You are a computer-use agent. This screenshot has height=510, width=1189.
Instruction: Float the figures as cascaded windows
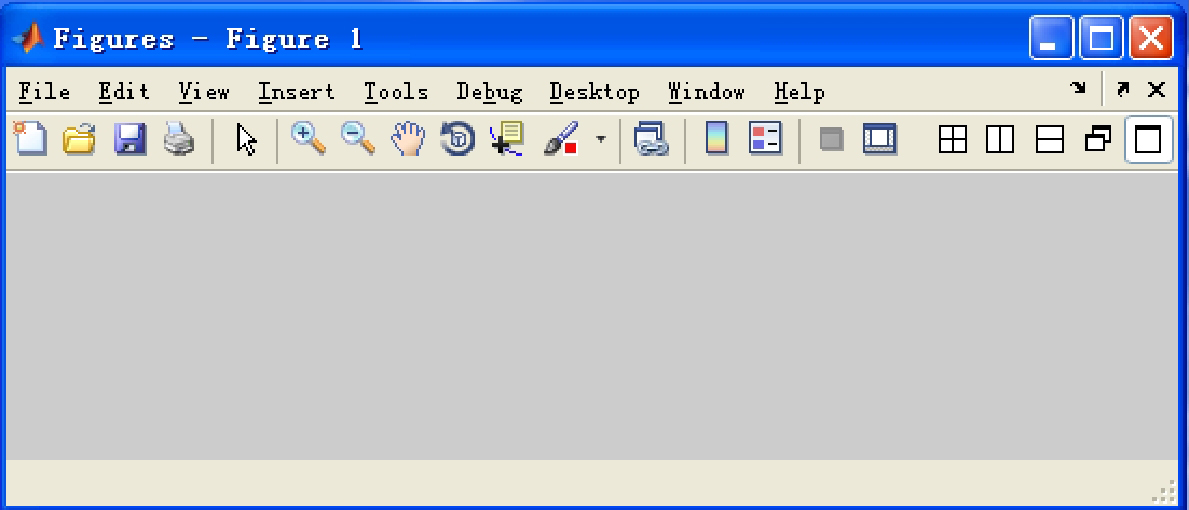click(x=1098, y=139)
